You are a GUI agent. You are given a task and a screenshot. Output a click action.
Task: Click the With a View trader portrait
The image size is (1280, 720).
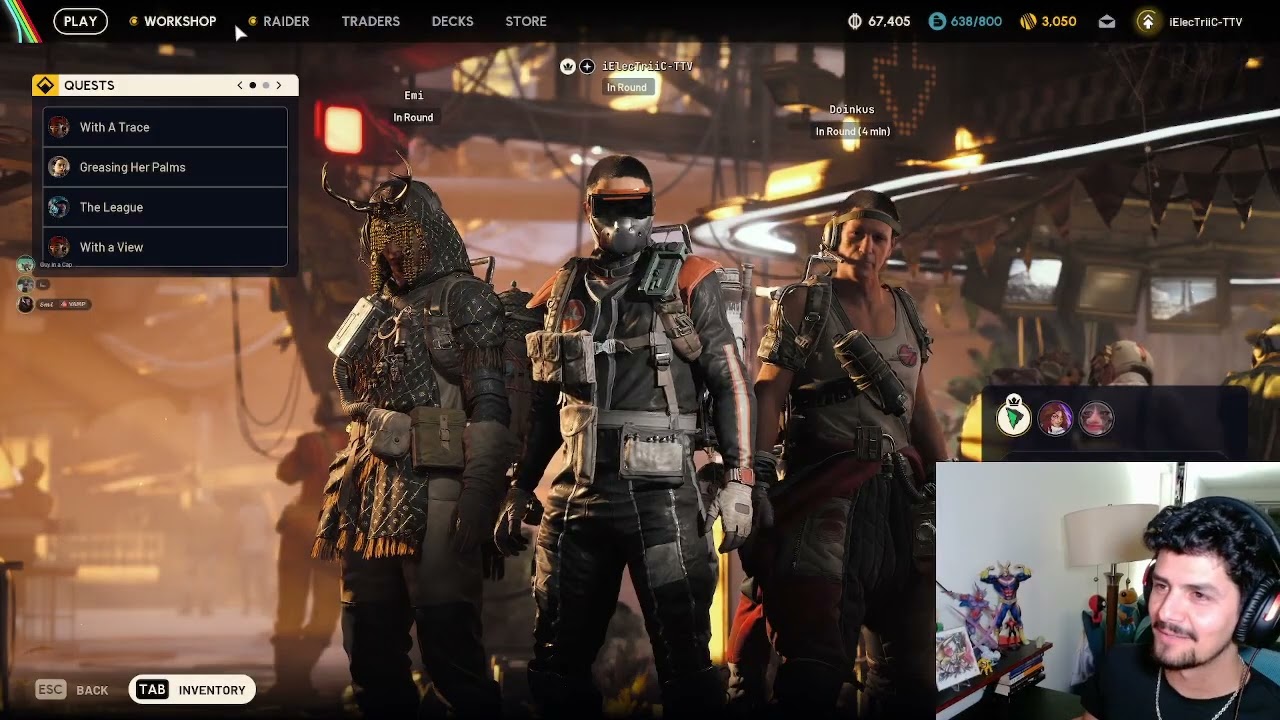click(x=59, y=247)
